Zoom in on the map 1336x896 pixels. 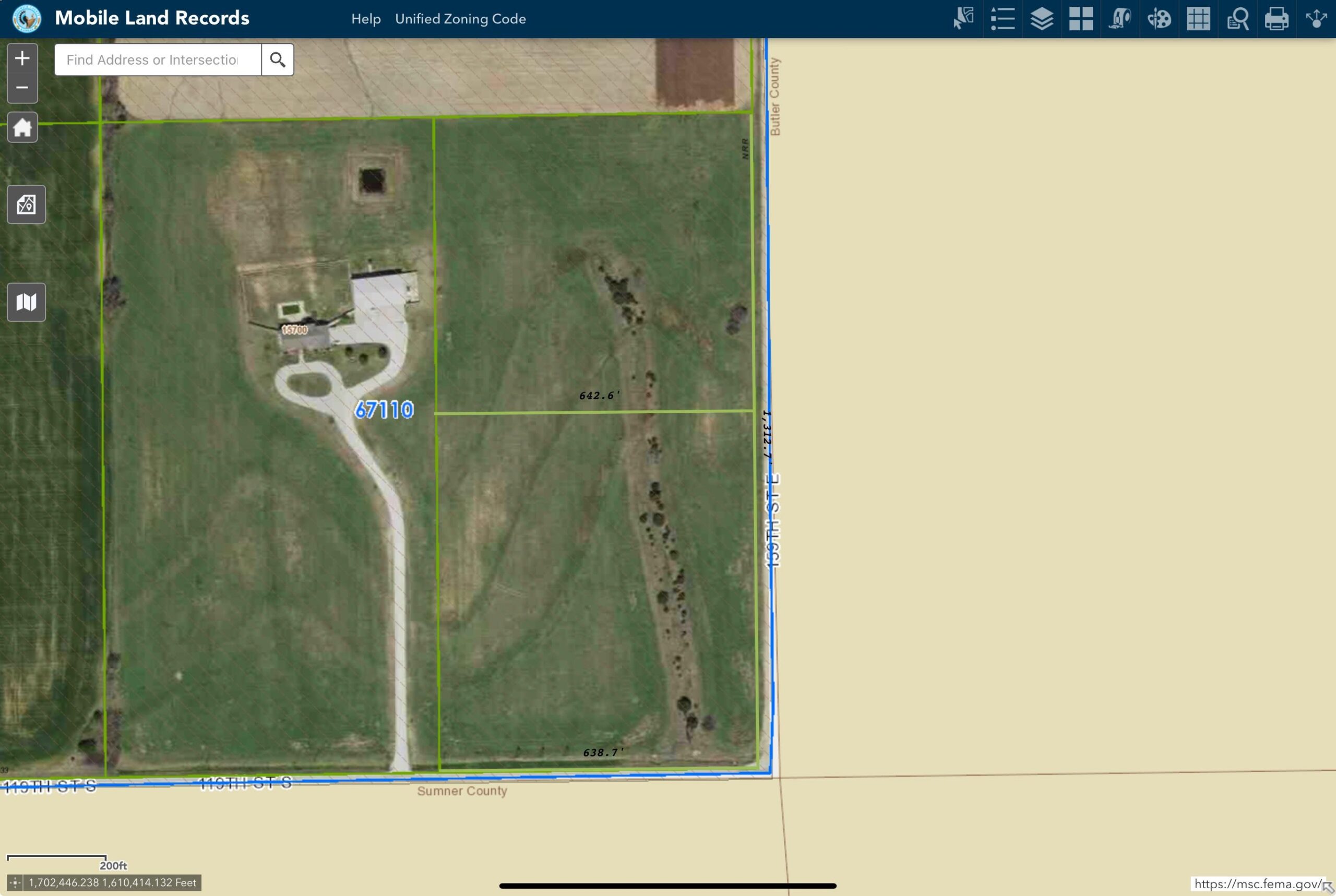pos(22,58)
